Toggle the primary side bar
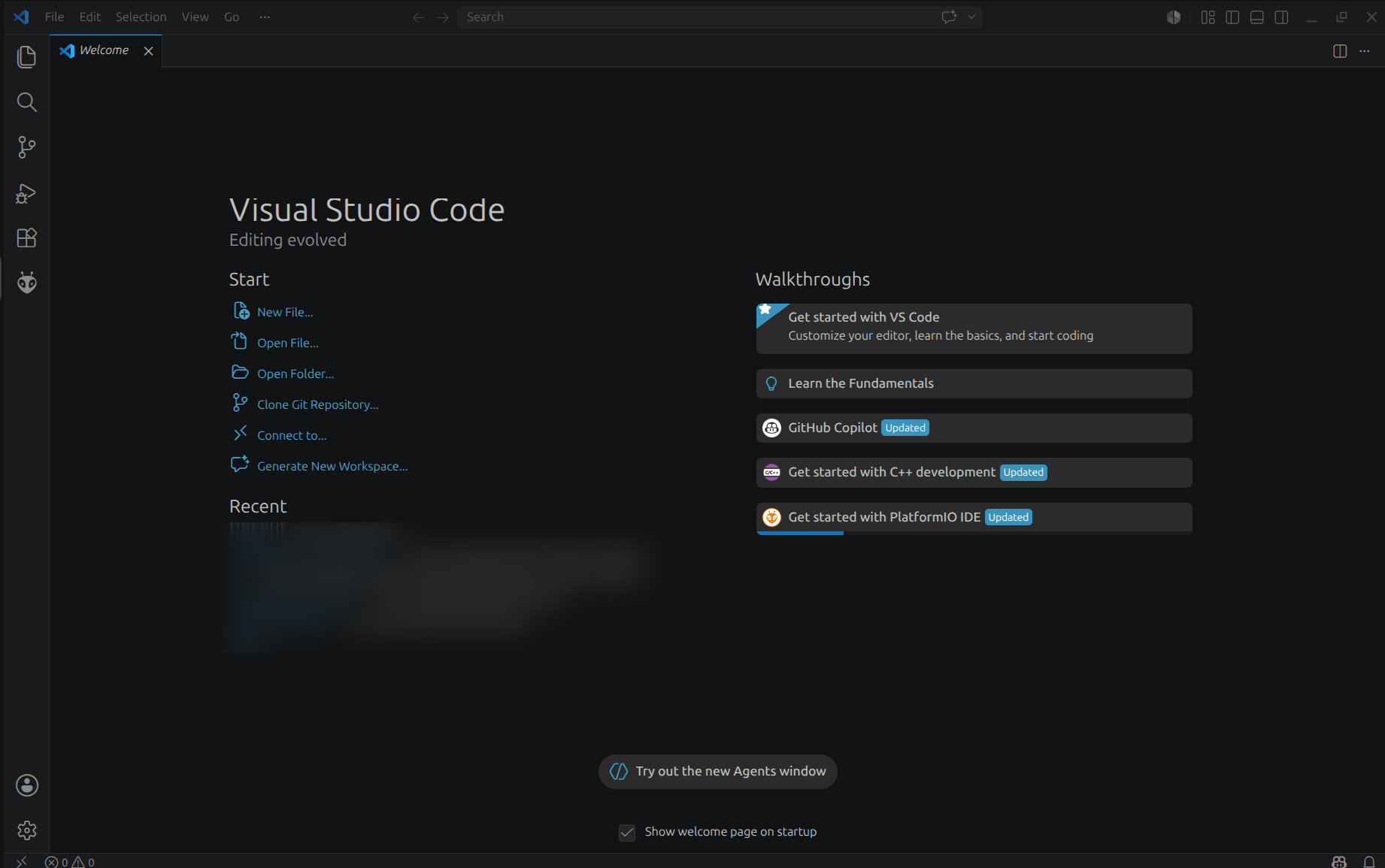 coord(1232,17)
